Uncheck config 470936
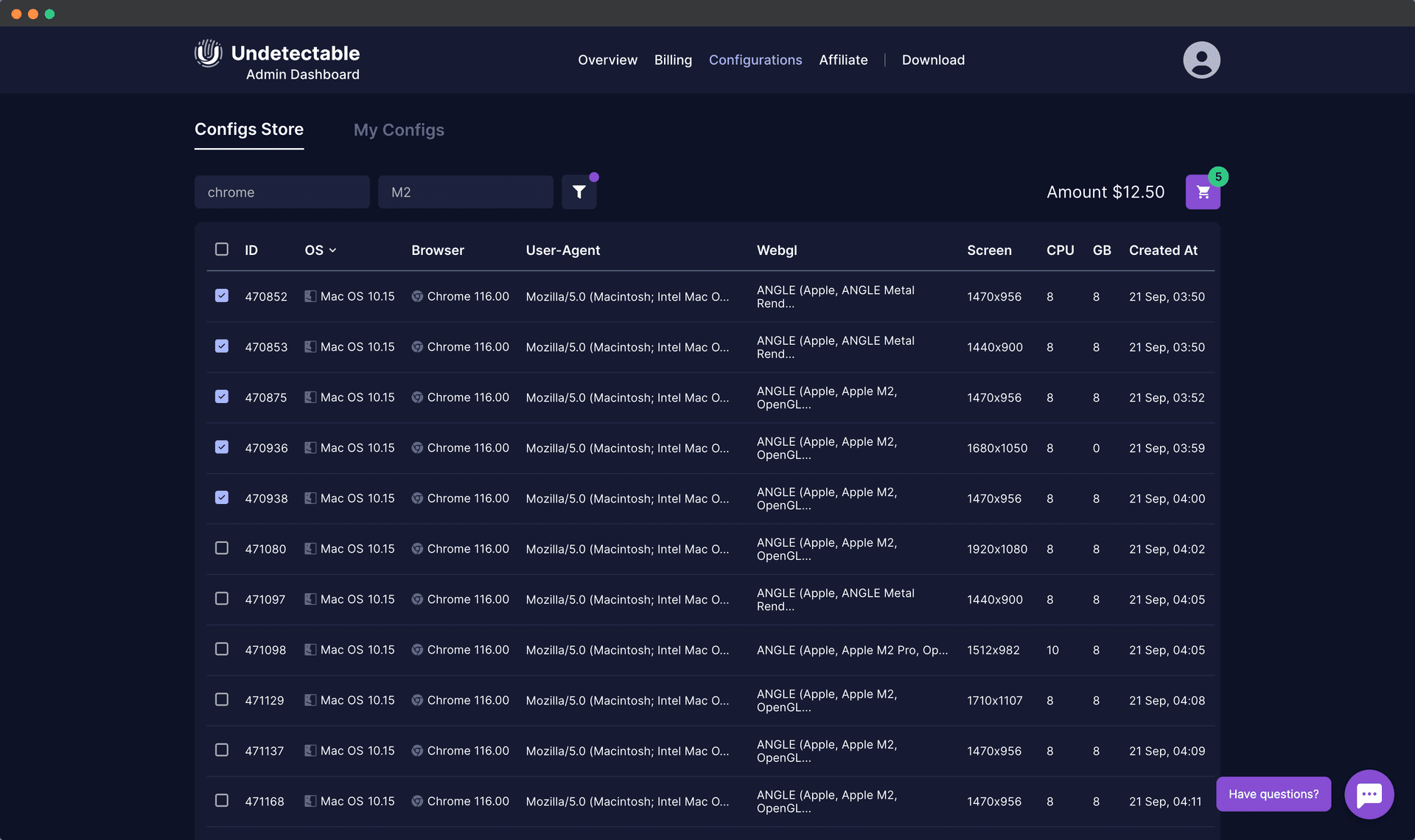 pyautogui.click(x=222, y=447)
